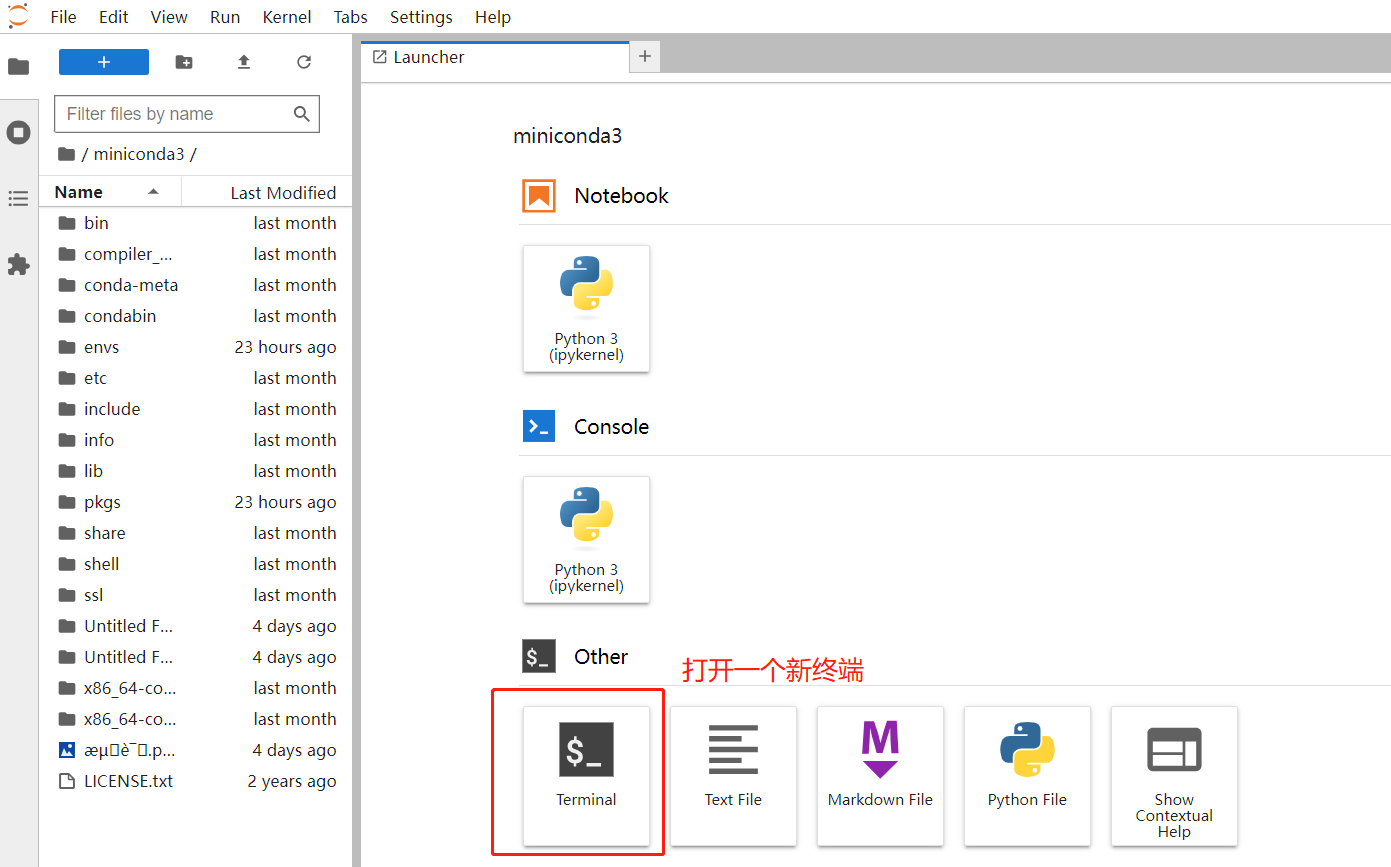
Task: Click the New Folder icon
Action: [184, 62]
